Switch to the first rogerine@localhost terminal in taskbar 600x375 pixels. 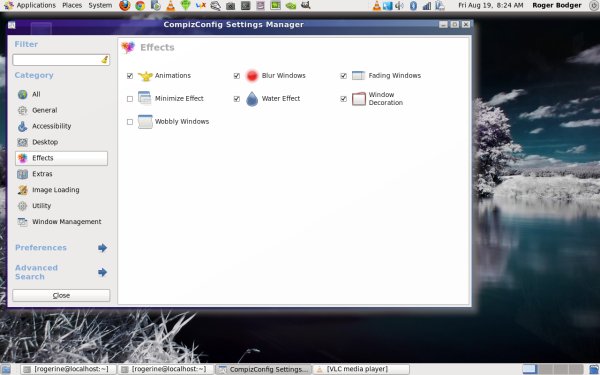pyautogui.click(x=67, y=369)
